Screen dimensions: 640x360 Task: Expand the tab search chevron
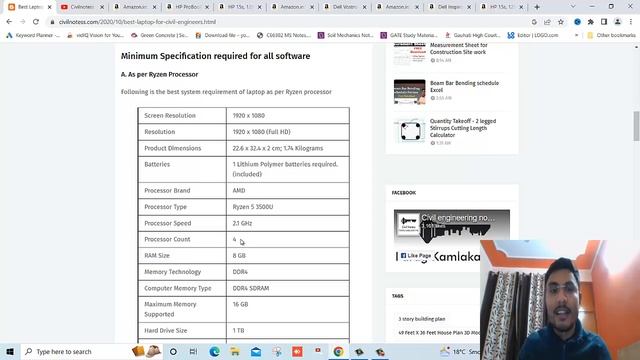tap(573, 7)
